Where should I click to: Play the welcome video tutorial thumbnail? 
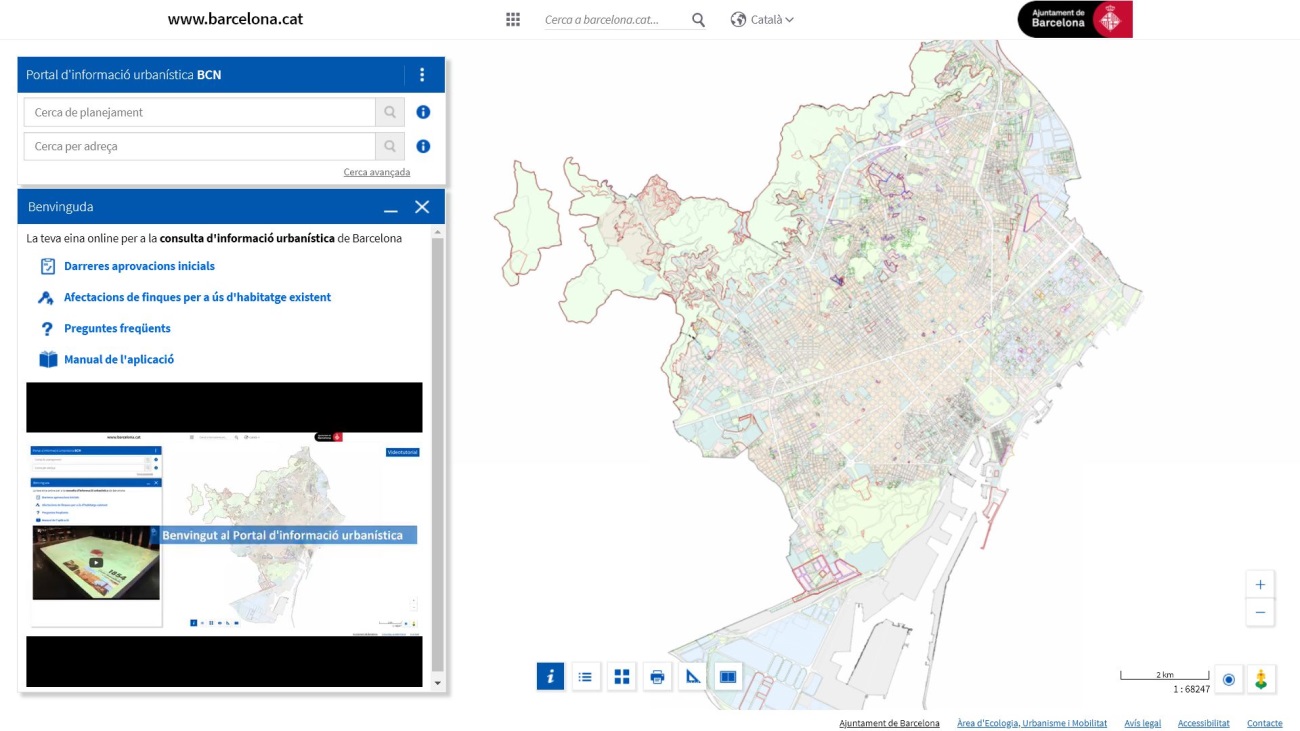pos(96,562)
